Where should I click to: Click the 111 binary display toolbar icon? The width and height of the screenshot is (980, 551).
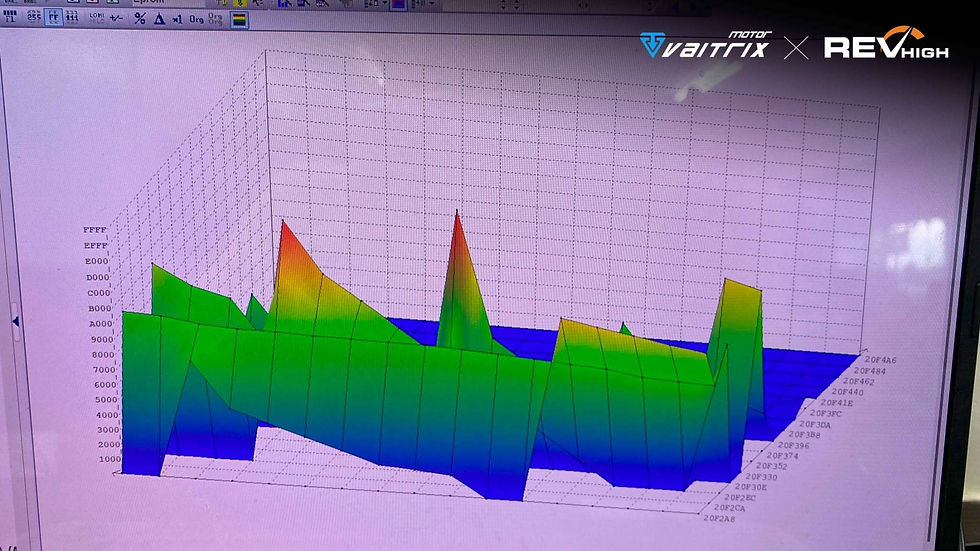pyautogui.click(x=72, y=17)
